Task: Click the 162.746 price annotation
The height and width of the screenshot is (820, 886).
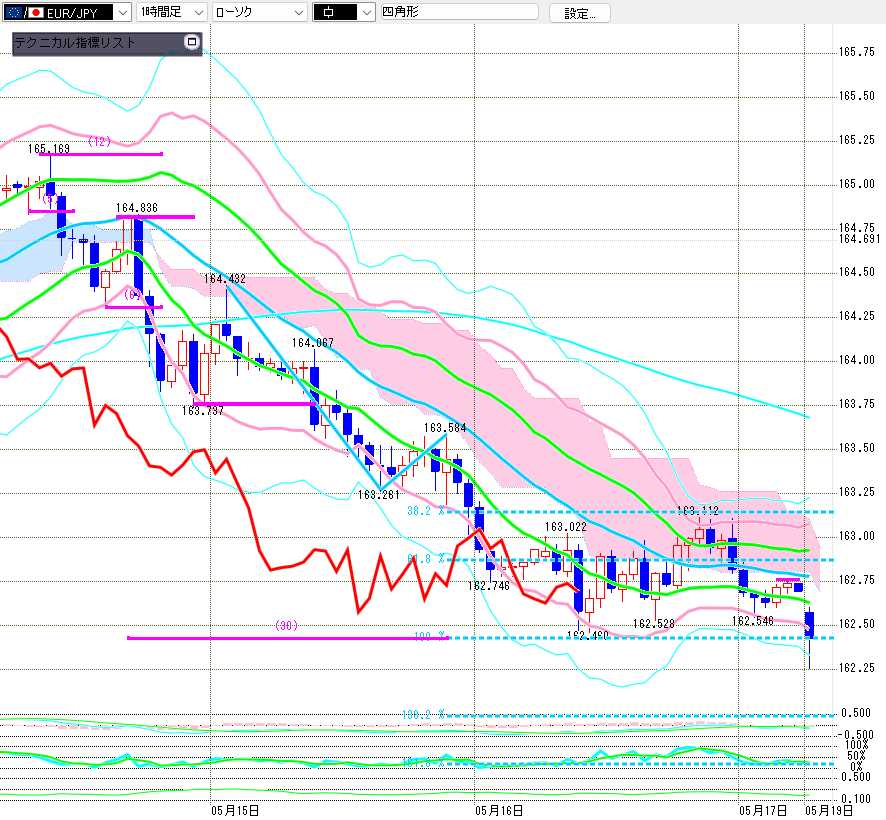Action: click(489, 586)
